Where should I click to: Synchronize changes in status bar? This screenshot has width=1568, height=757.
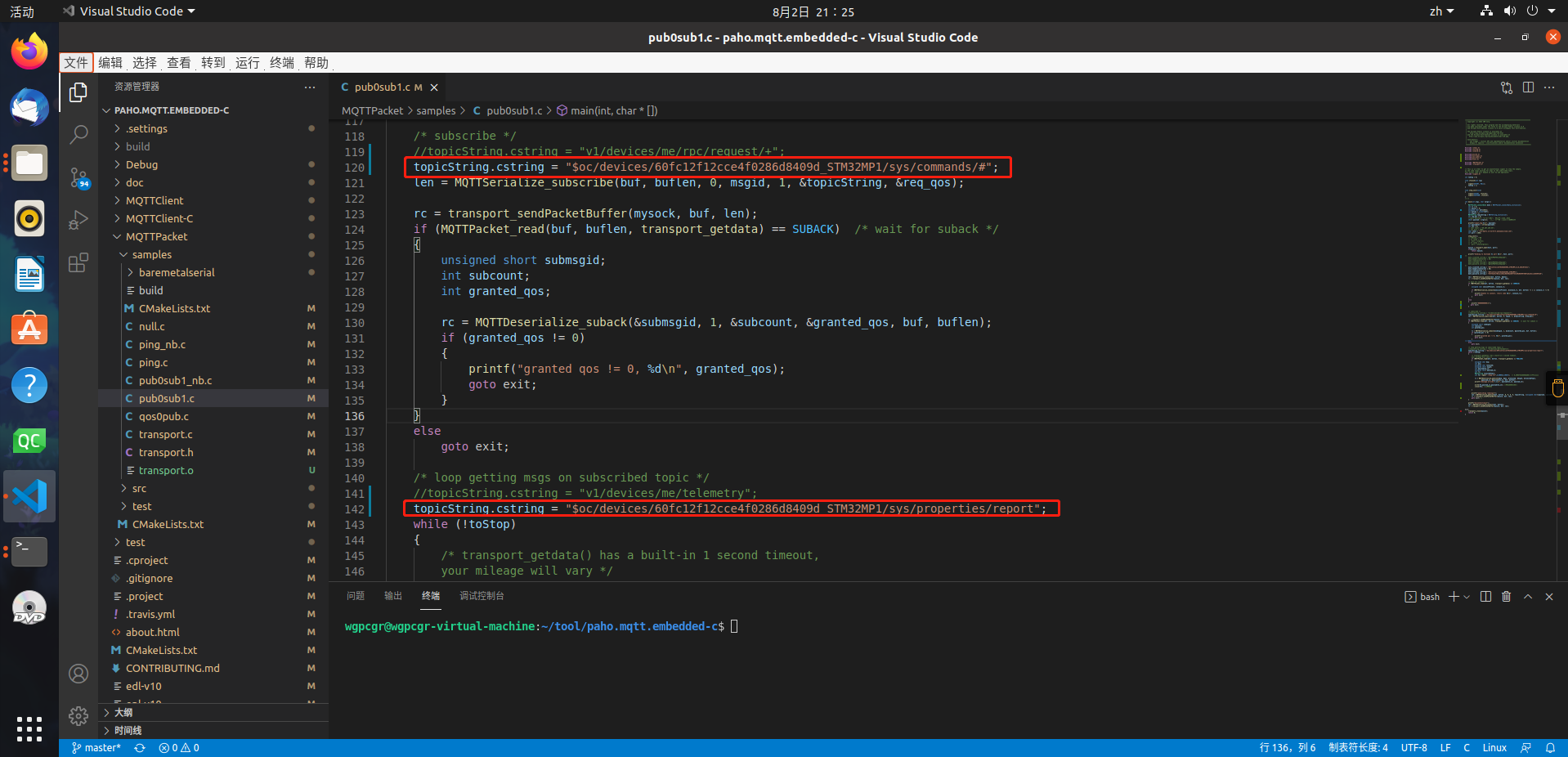coord(140,748)
